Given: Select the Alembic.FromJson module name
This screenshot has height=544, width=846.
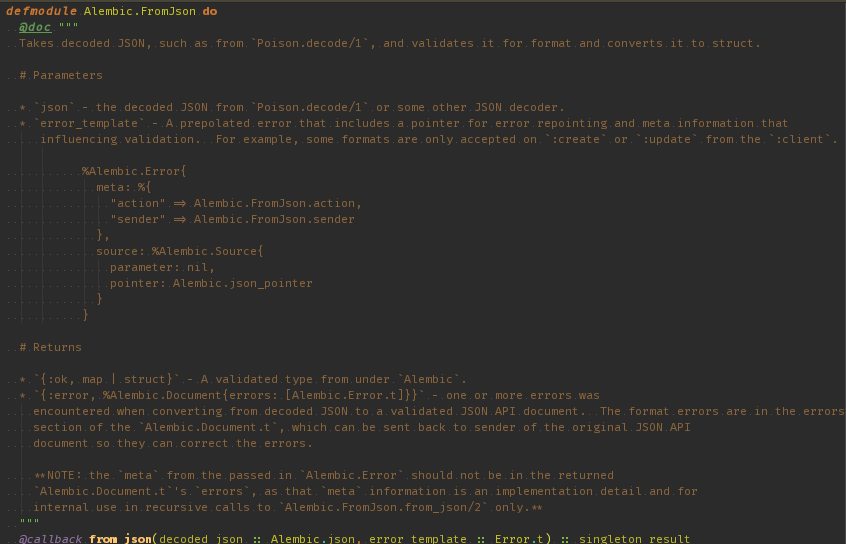Looking at the screenshot, I should pos(139,11).
